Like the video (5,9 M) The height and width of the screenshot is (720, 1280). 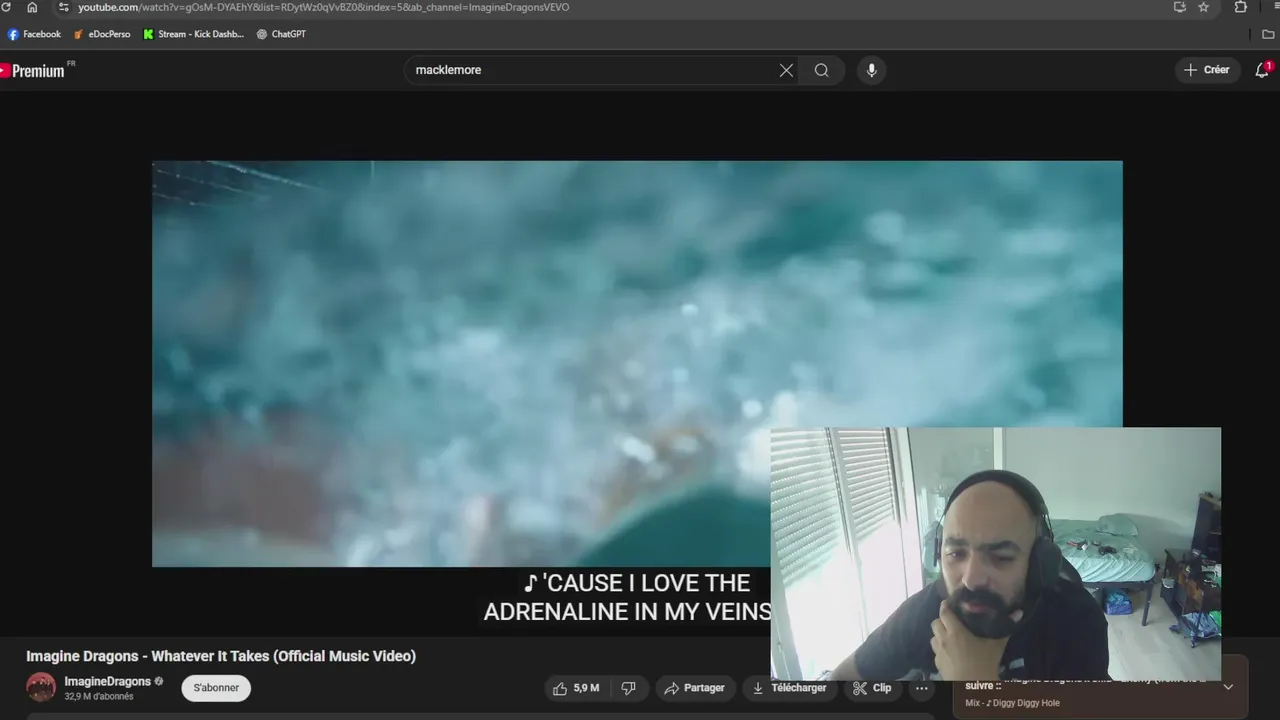tap(576, 688)
